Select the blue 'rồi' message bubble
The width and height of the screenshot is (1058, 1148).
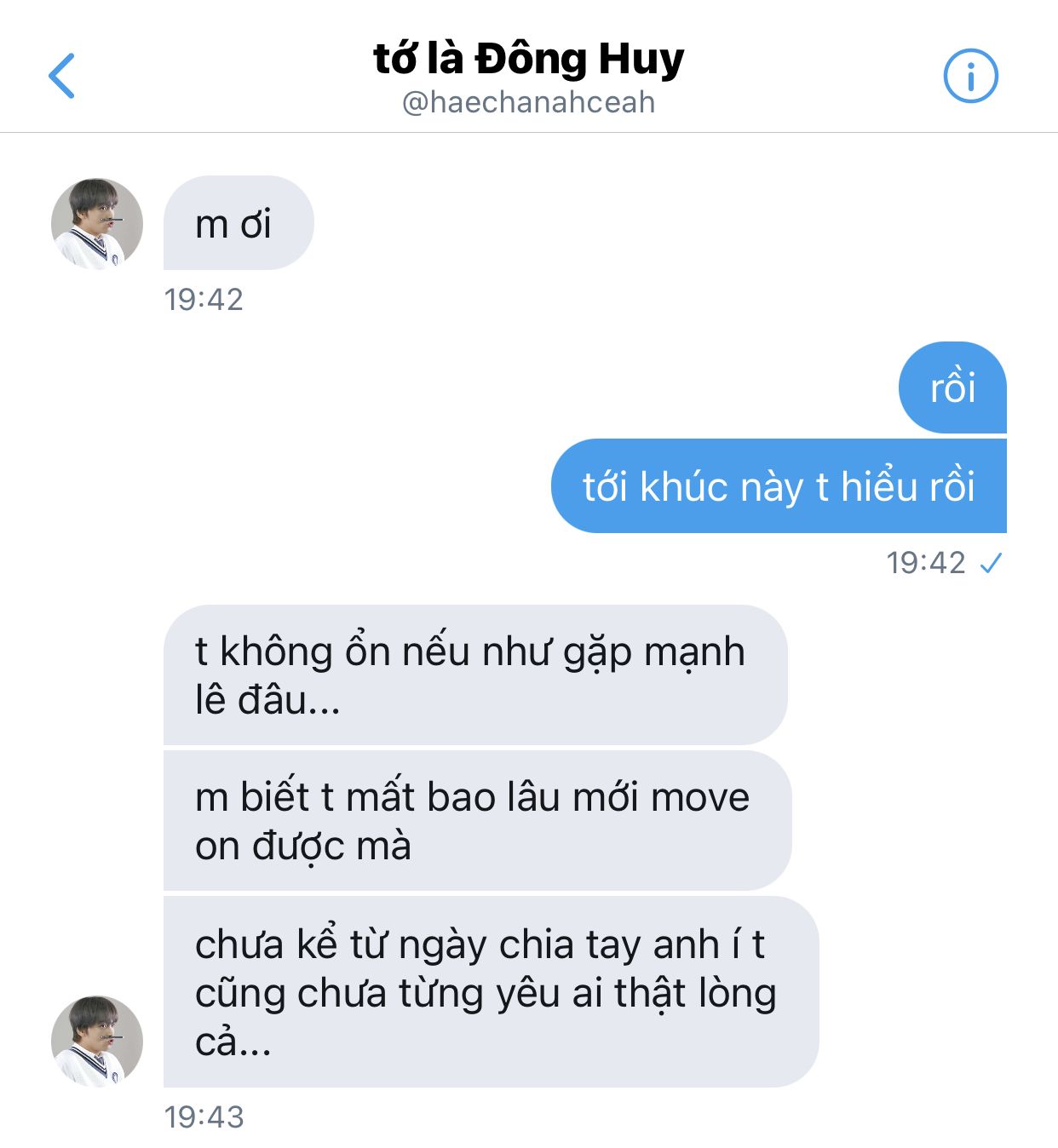(952, 387)
